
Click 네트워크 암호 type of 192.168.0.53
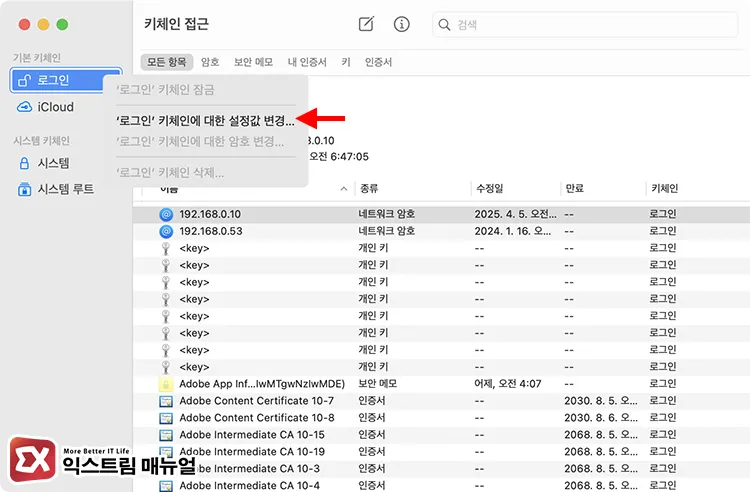point(386,231)
